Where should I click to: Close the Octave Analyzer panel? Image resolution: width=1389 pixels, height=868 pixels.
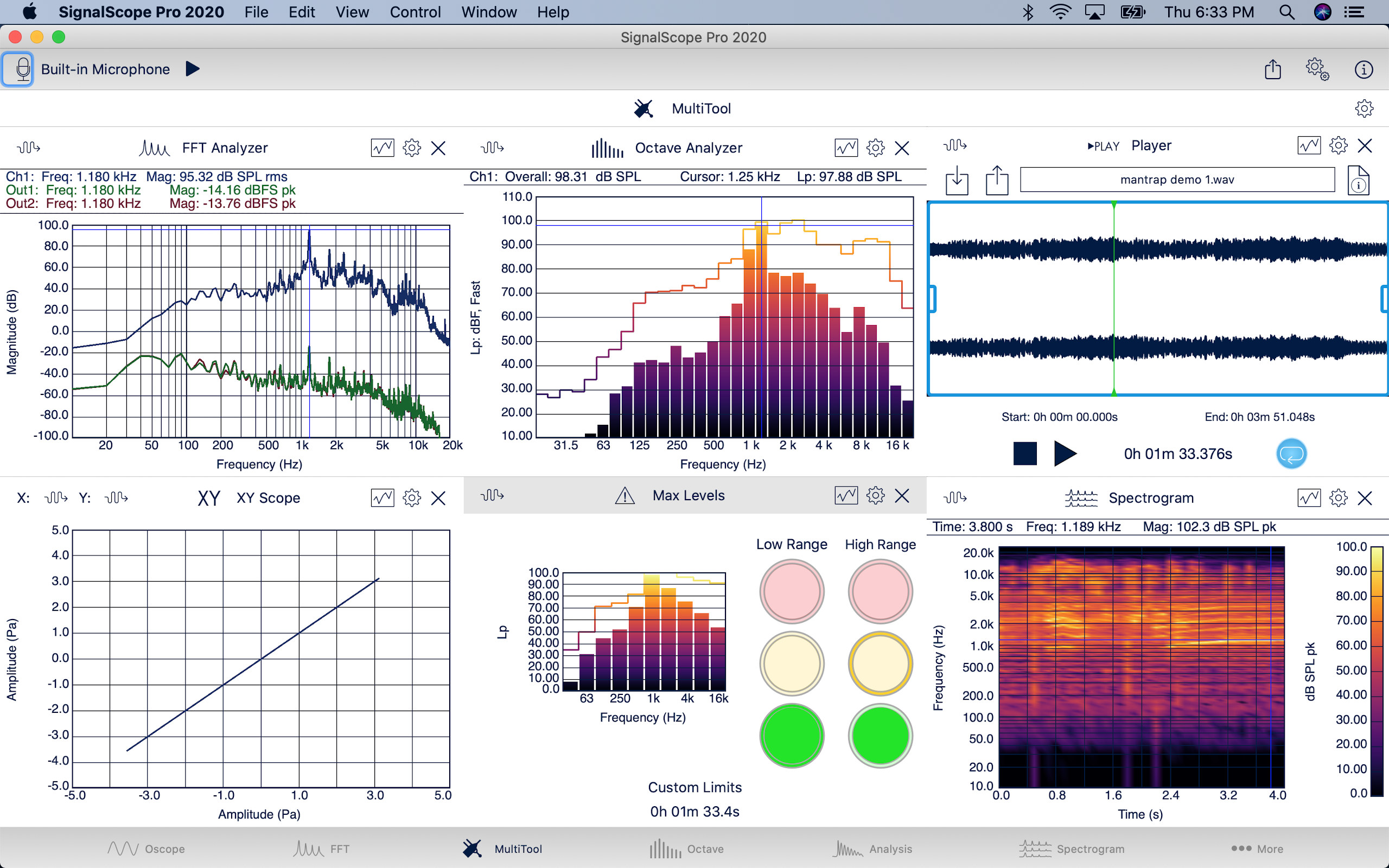click(902, 148)
